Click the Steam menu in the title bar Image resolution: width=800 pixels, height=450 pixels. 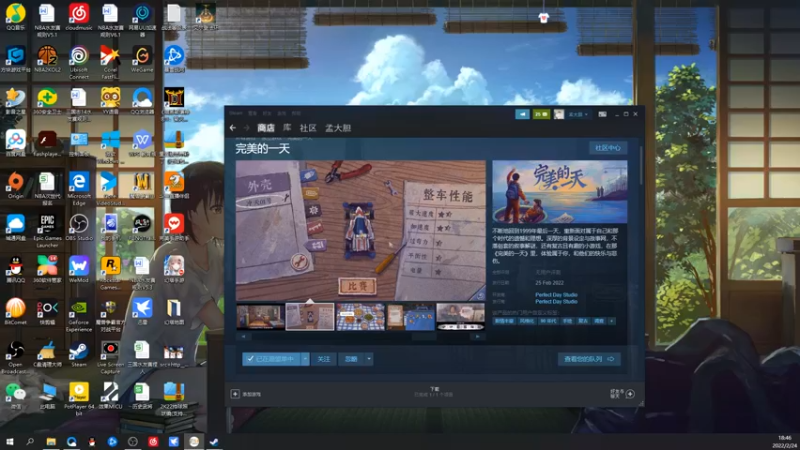point(236,113)
